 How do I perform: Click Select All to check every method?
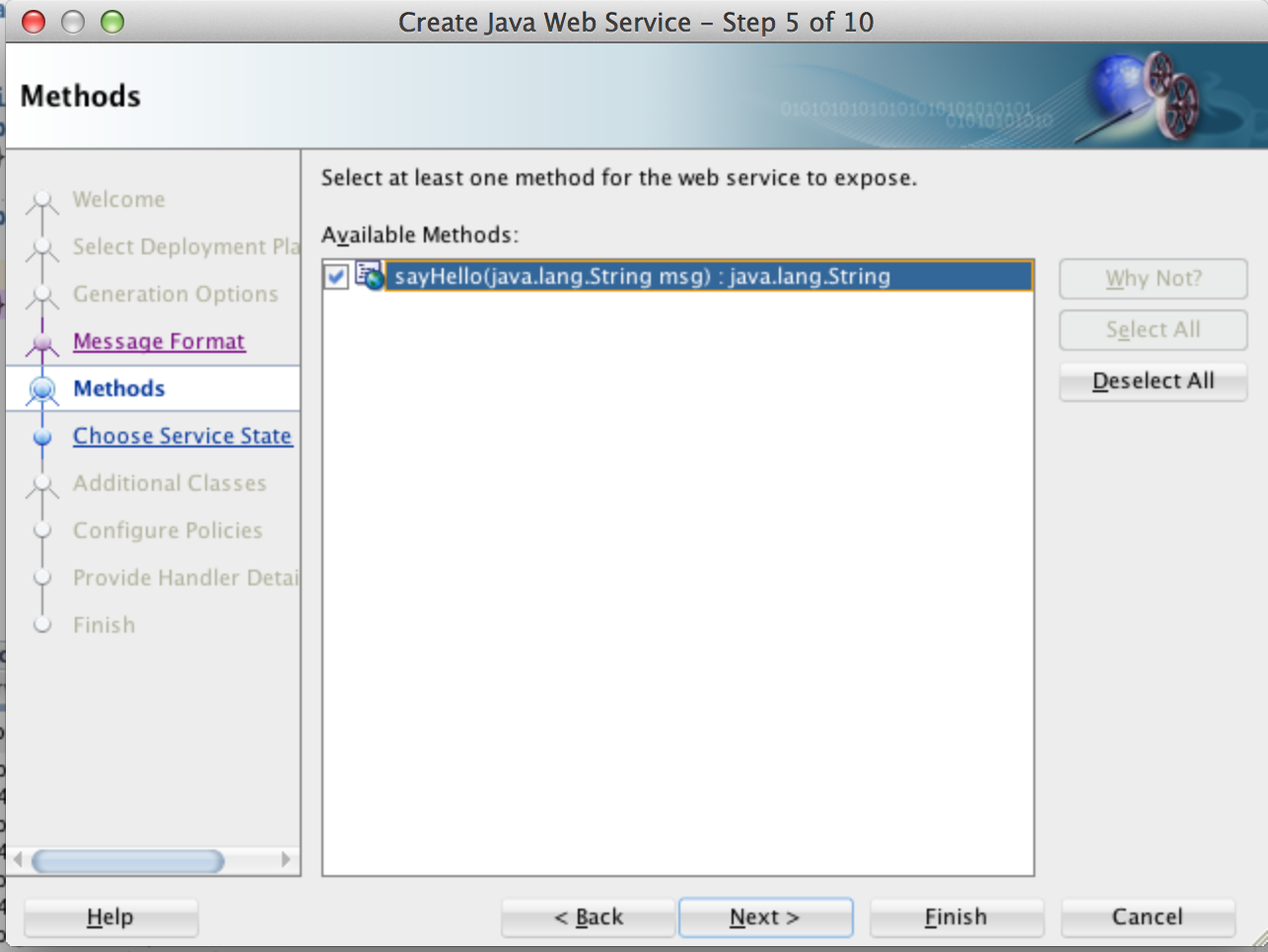tap(1152, 329)
